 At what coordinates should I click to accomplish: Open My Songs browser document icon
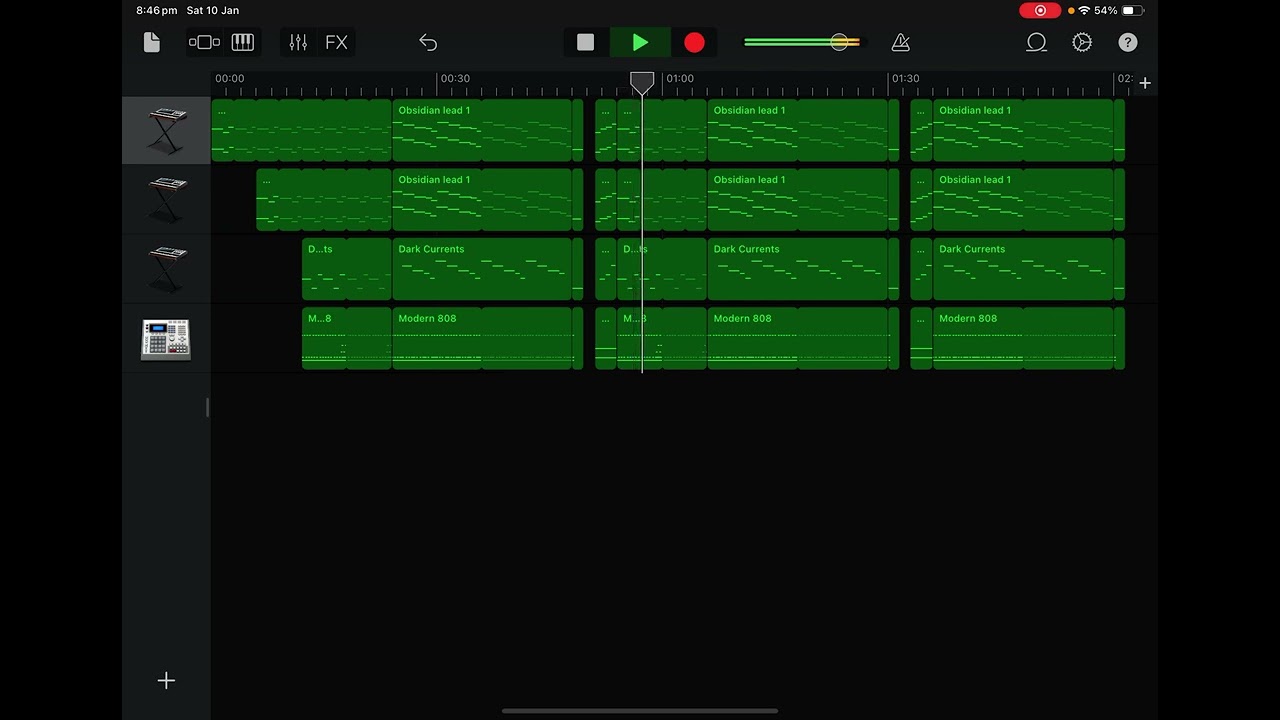(x=152, y=42)
